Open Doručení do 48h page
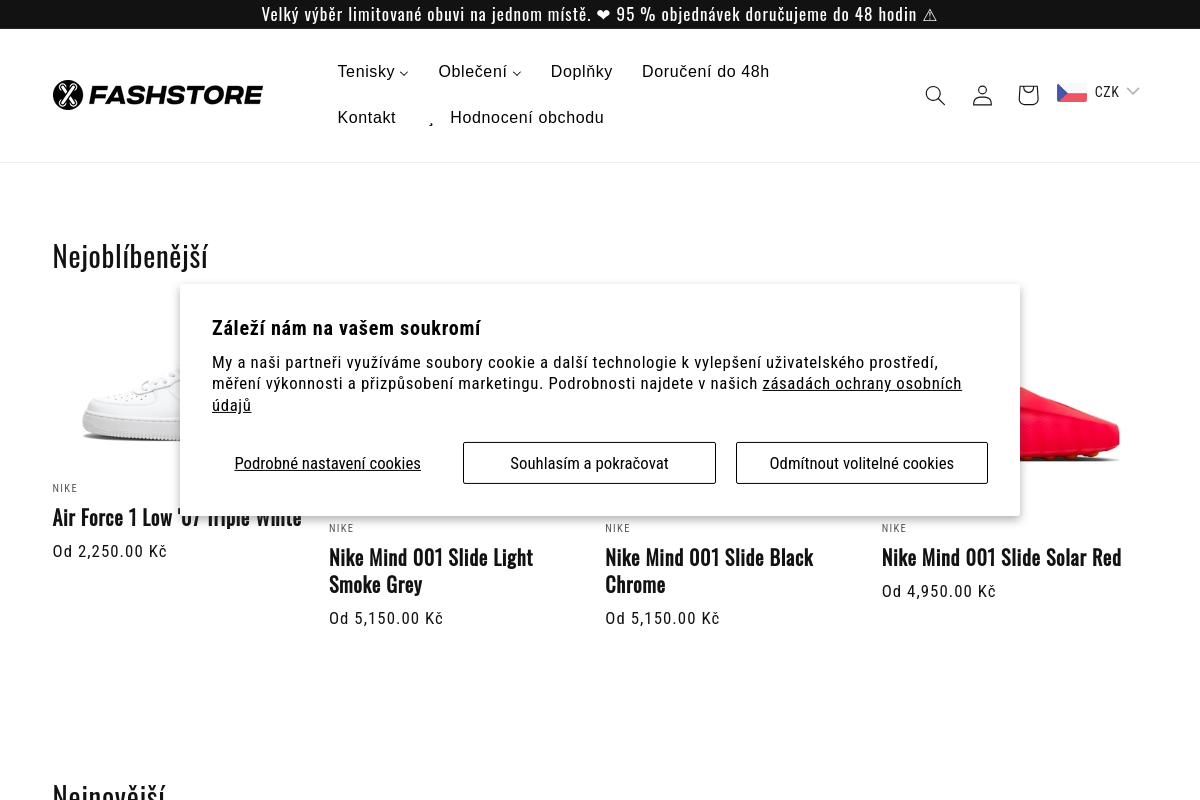 tap(706, 72)
